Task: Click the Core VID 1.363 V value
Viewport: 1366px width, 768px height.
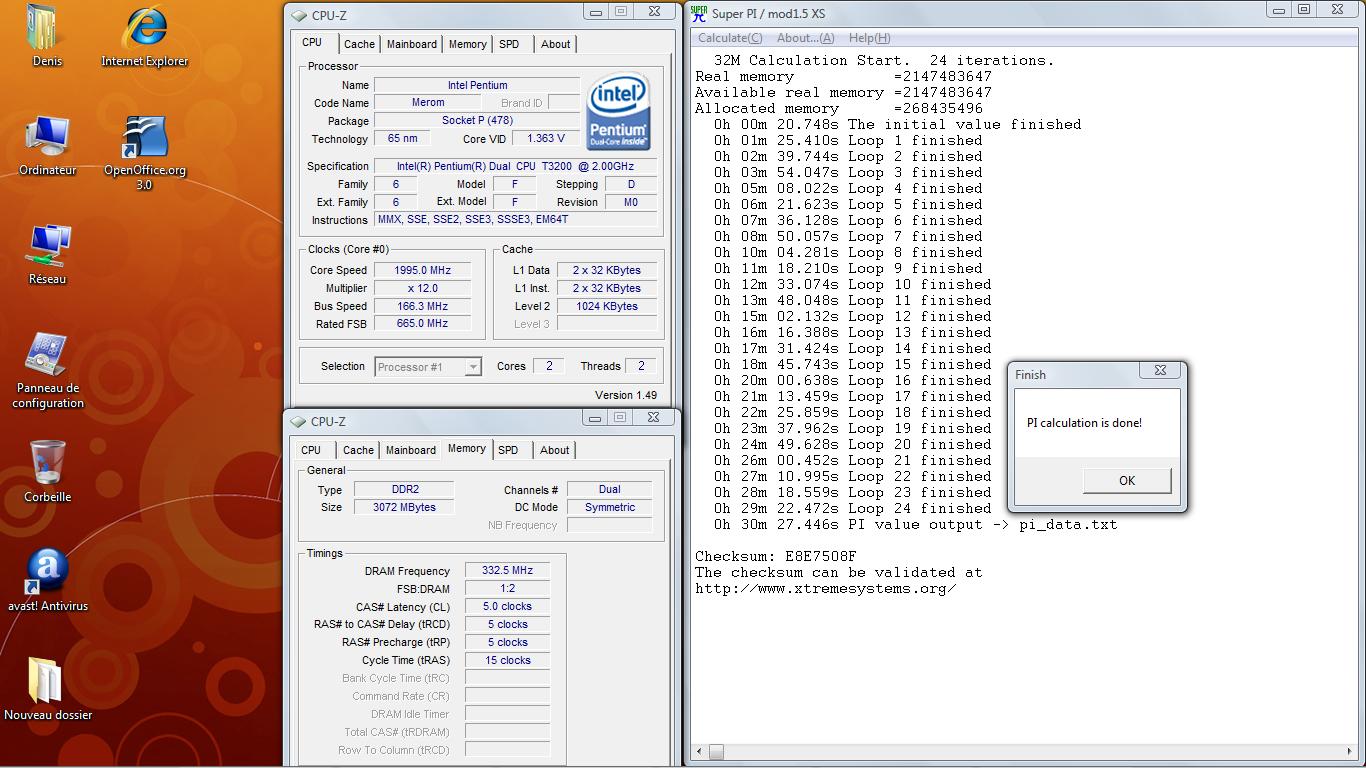Action: (544, 139)
